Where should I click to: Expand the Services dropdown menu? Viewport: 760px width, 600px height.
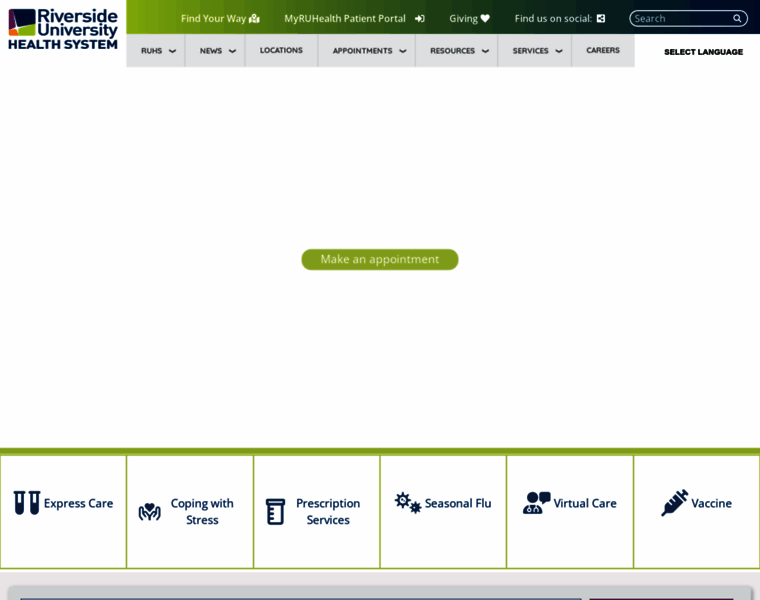(537, 51)
